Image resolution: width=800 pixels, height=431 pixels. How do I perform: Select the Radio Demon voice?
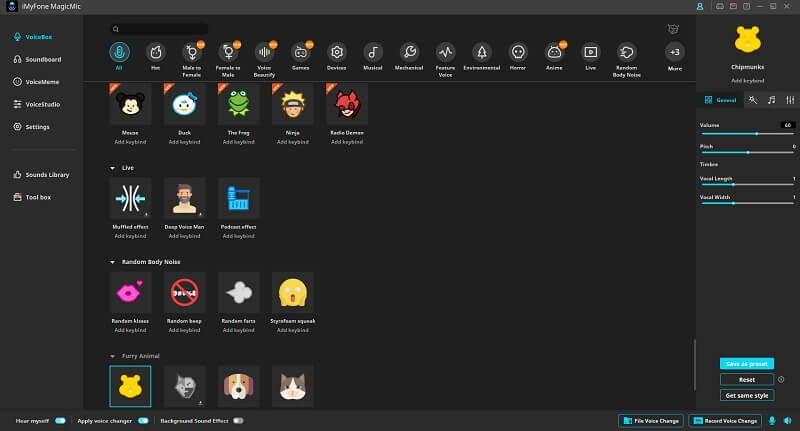pyautogui.click(x=347, y=105)
